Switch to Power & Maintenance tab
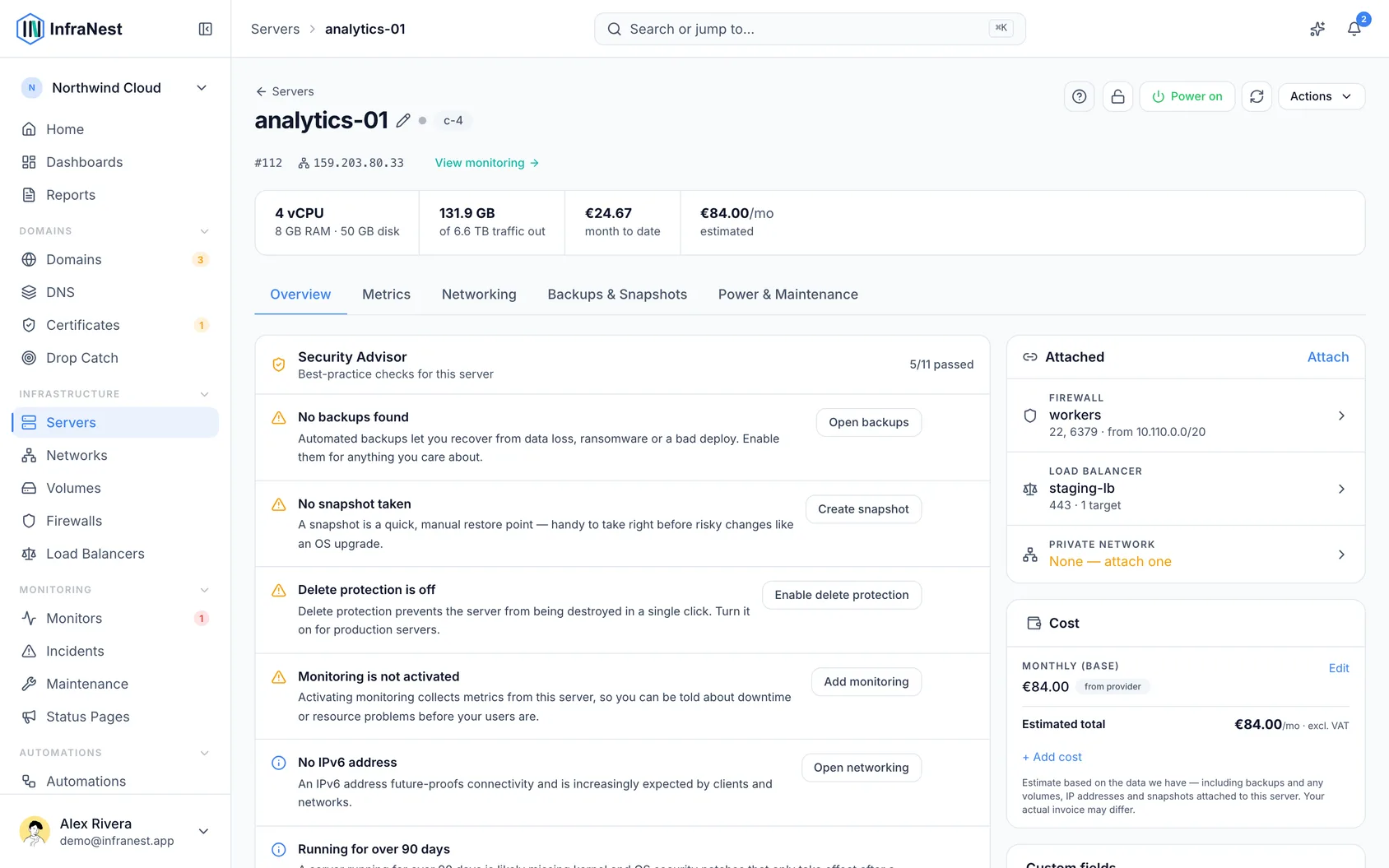Image resolution: width=1389 pixels, height=868 pixels. tap(787, 295)
